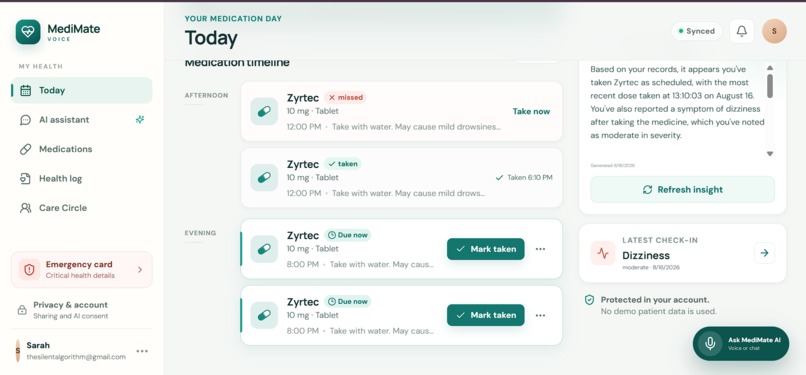This screenshot has height=375, width=806.
Task: Open more options for second evening Zyrtec
Action: point(540,315)
